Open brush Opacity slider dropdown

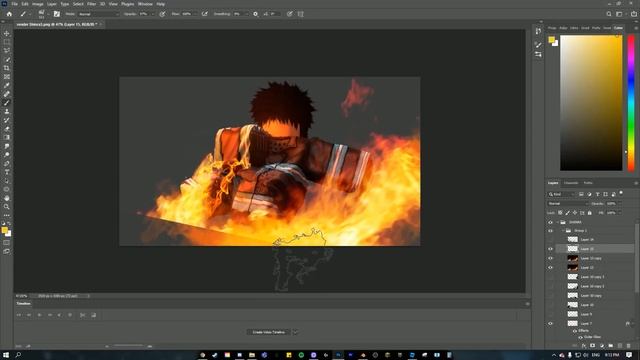[153, 14]
